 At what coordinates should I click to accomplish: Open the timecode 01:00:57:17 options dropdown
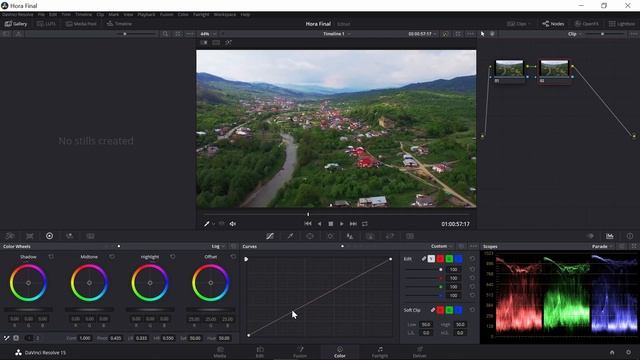point(422,34)
